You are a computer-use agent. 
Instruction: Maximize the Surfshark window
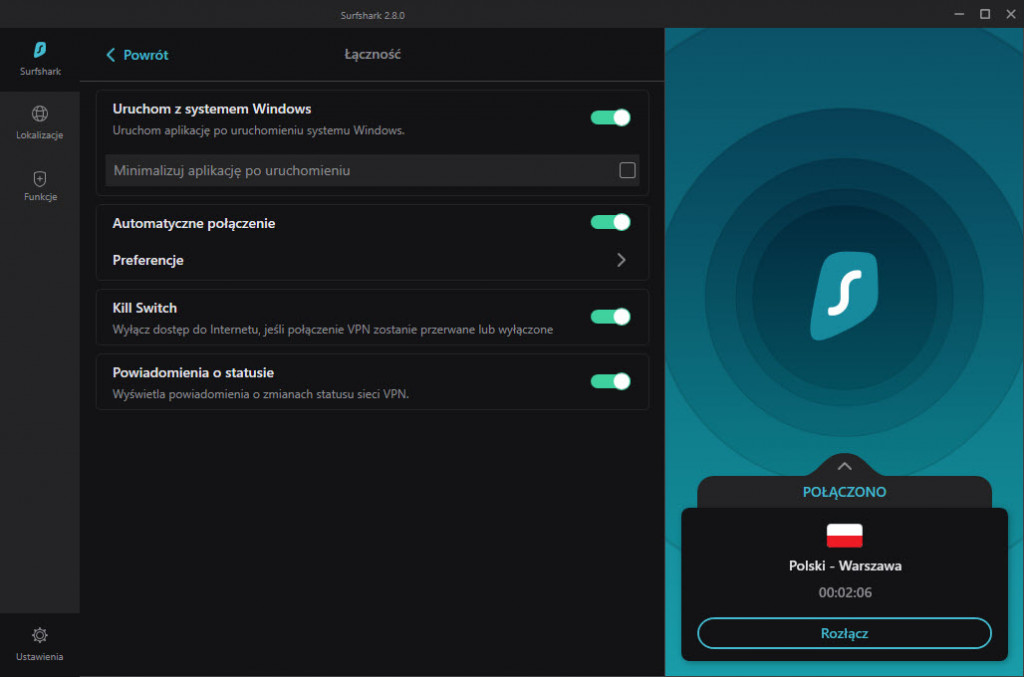[984, 14]
